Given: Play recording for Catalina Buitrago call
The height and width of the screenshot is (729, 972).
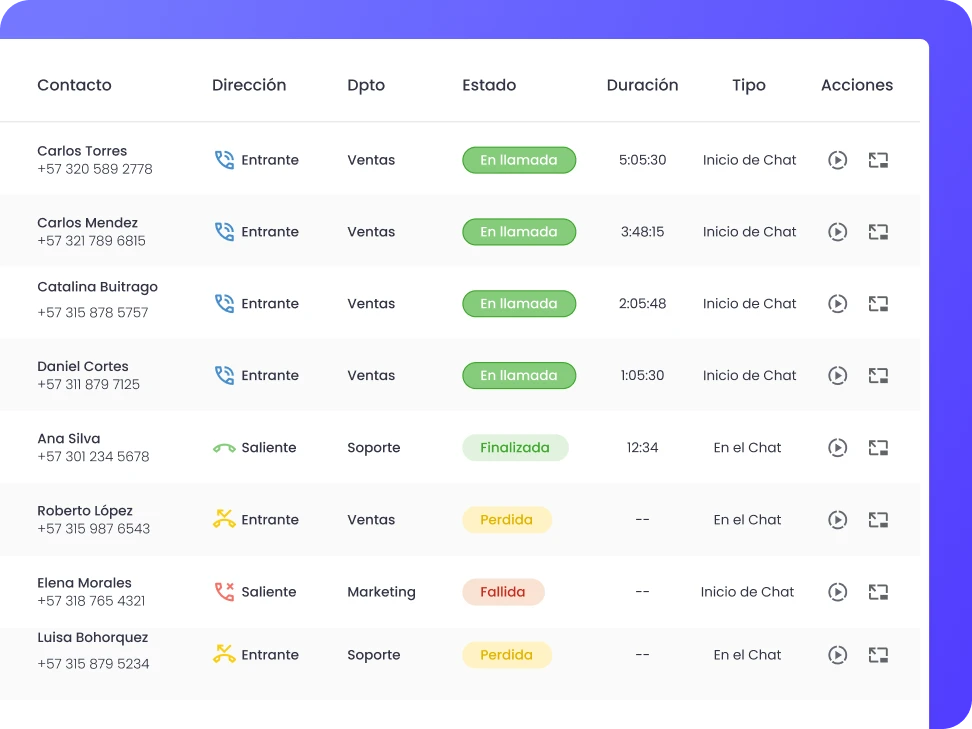Looking at the screenshot, I should coord(837,304).
